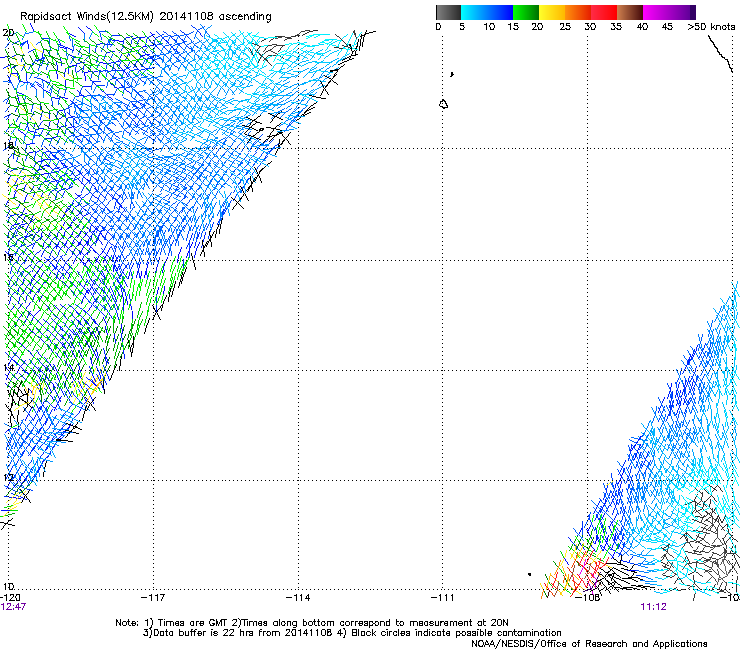740x650 pixels.
Task: Select the green 15-20 knots legend swatch
Action: (x=526, y=12)
